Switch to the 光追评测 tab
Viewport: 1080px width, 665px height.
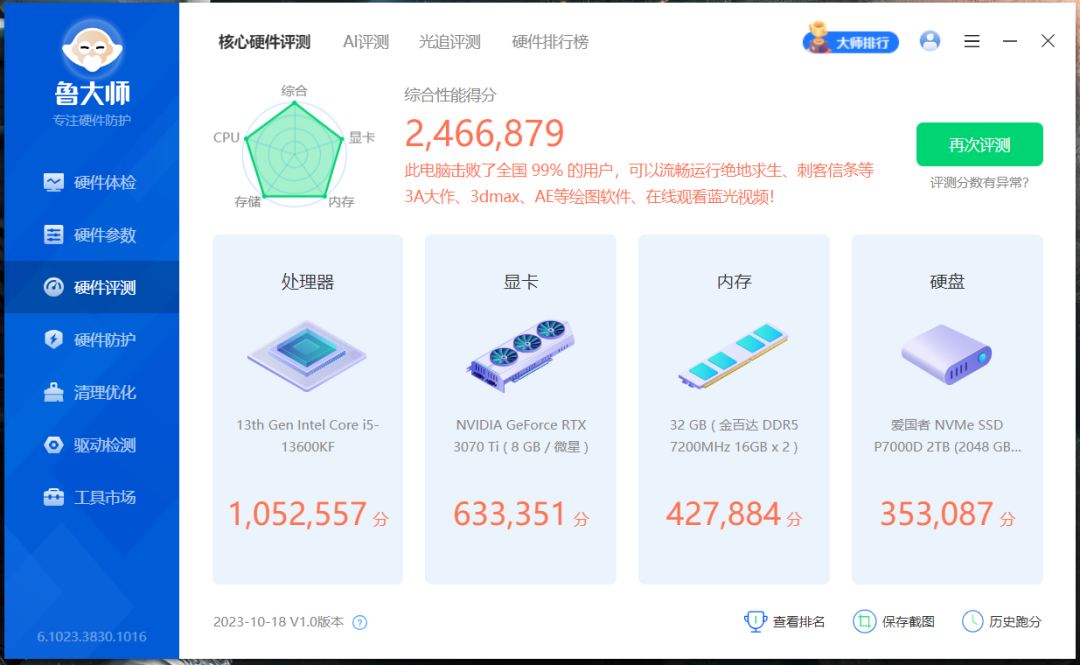click(x=450, y=42)
